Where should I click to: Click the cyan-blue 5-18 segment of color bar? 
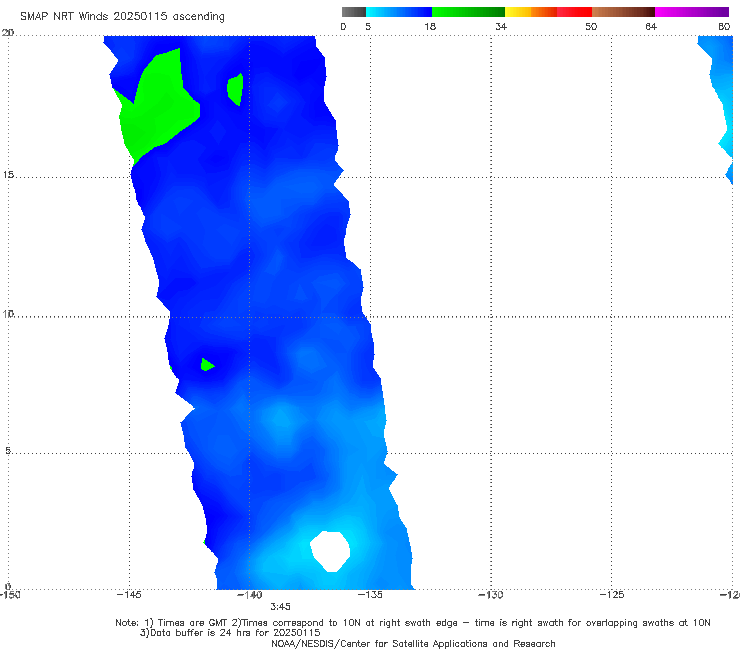pyautogui.click(x=399, y=12)
